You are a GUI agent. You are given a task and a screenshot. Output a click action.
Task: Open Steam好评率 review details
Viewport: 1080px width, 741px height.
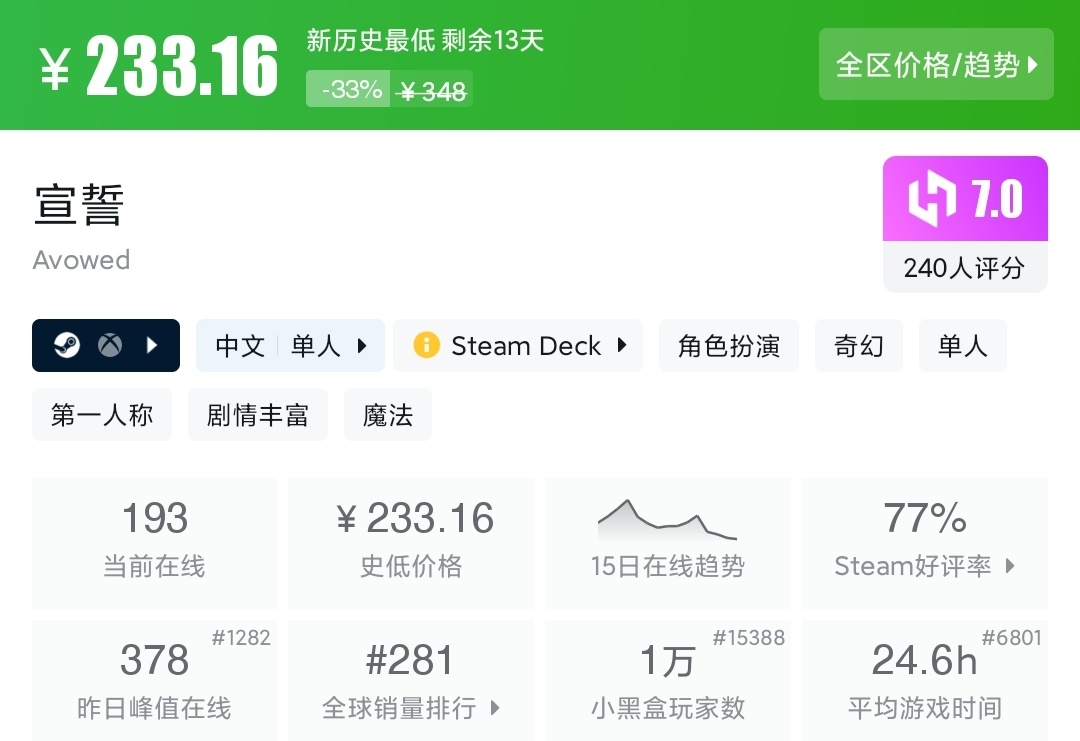(925, 543)
